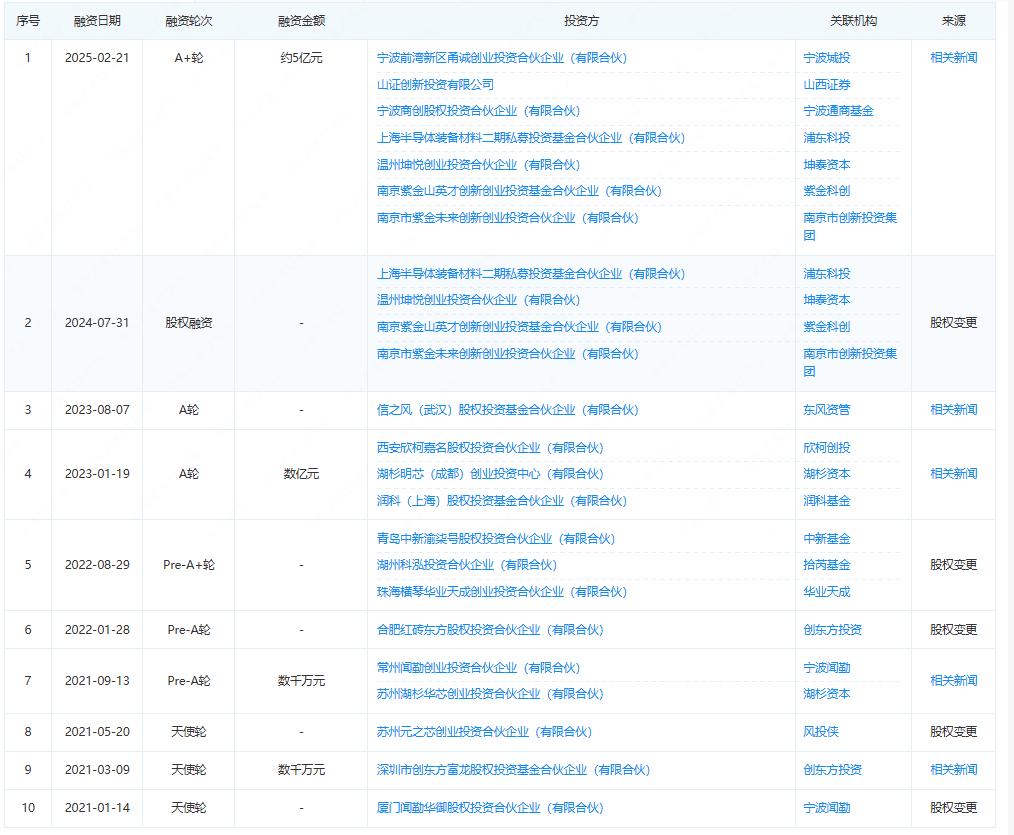Open 坤泰资本 in the A+轮 row
This screenshot has width=1014, height=835.
[826, 165]
